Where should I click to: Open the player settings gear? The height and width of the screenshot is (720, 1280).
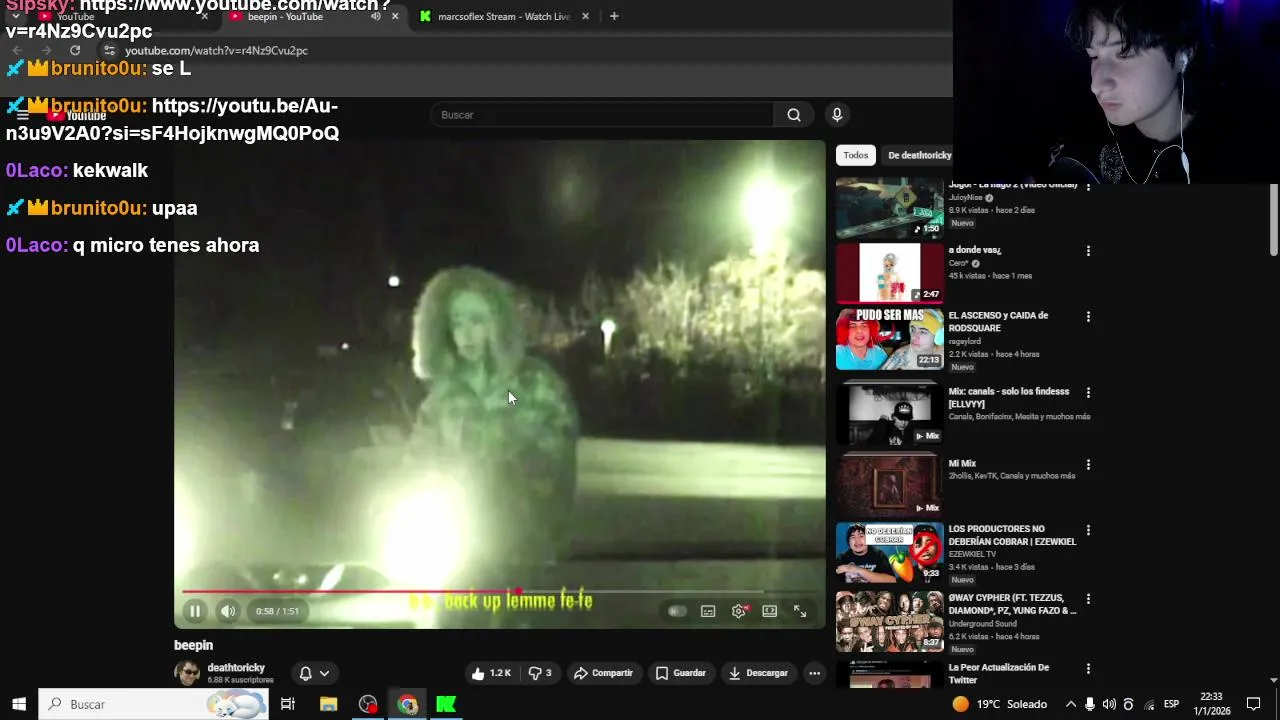pos(739,611)
